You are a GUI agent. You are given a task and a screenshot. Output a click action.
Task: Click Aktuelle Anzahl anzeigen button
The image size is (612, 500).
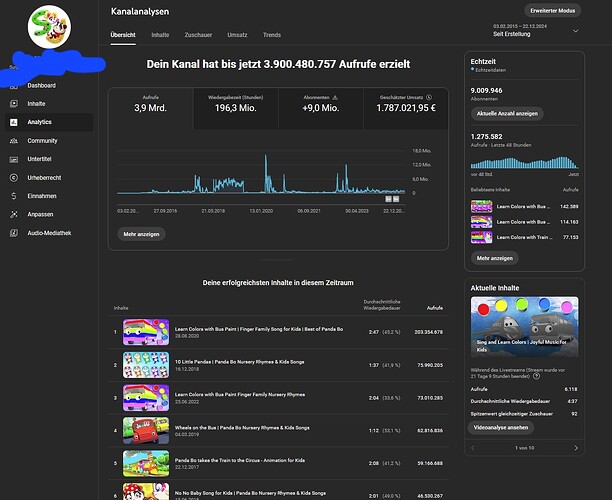coord(507,114)
